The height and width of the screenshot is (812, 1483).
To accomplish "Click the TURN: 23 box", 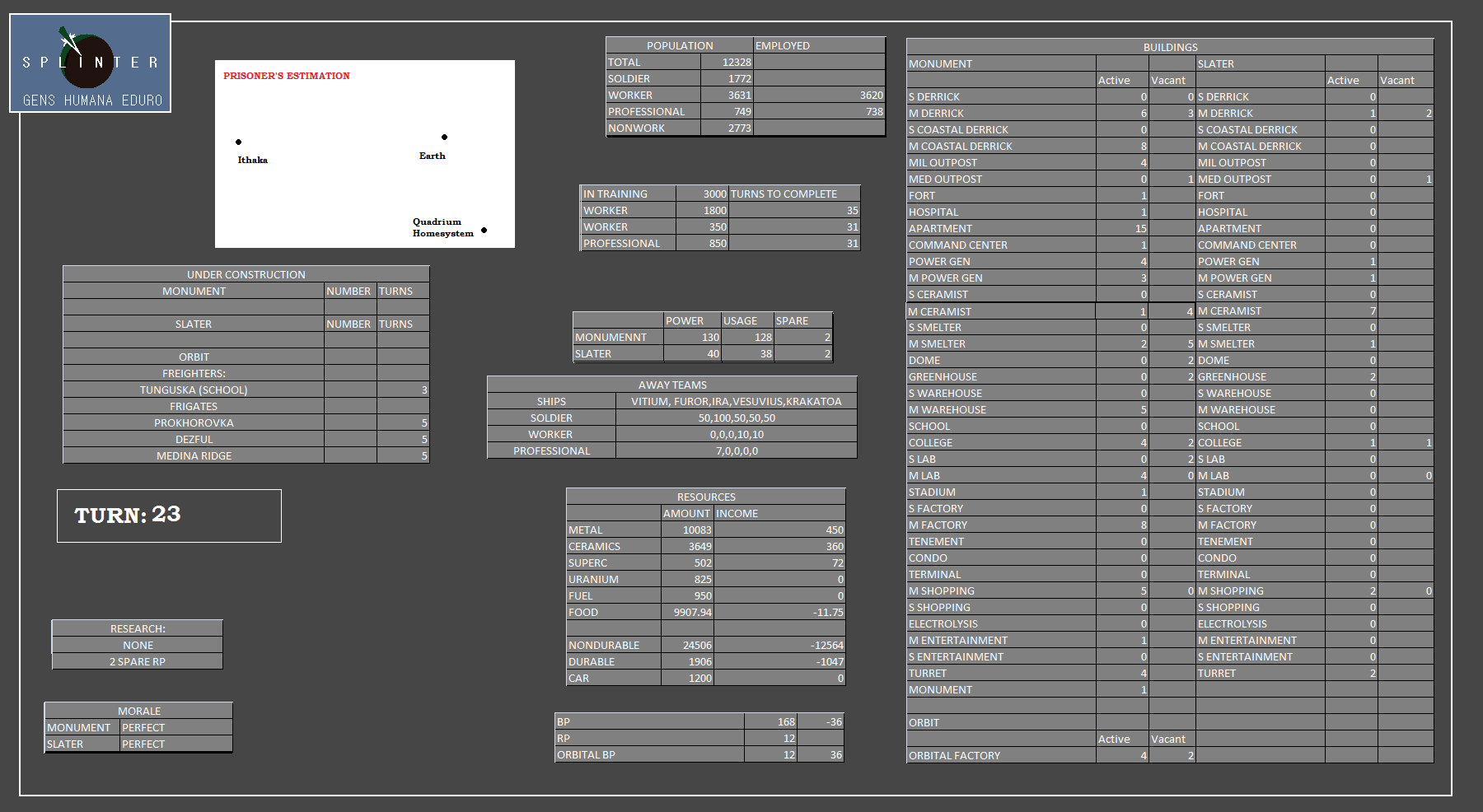I will (169, 516).
